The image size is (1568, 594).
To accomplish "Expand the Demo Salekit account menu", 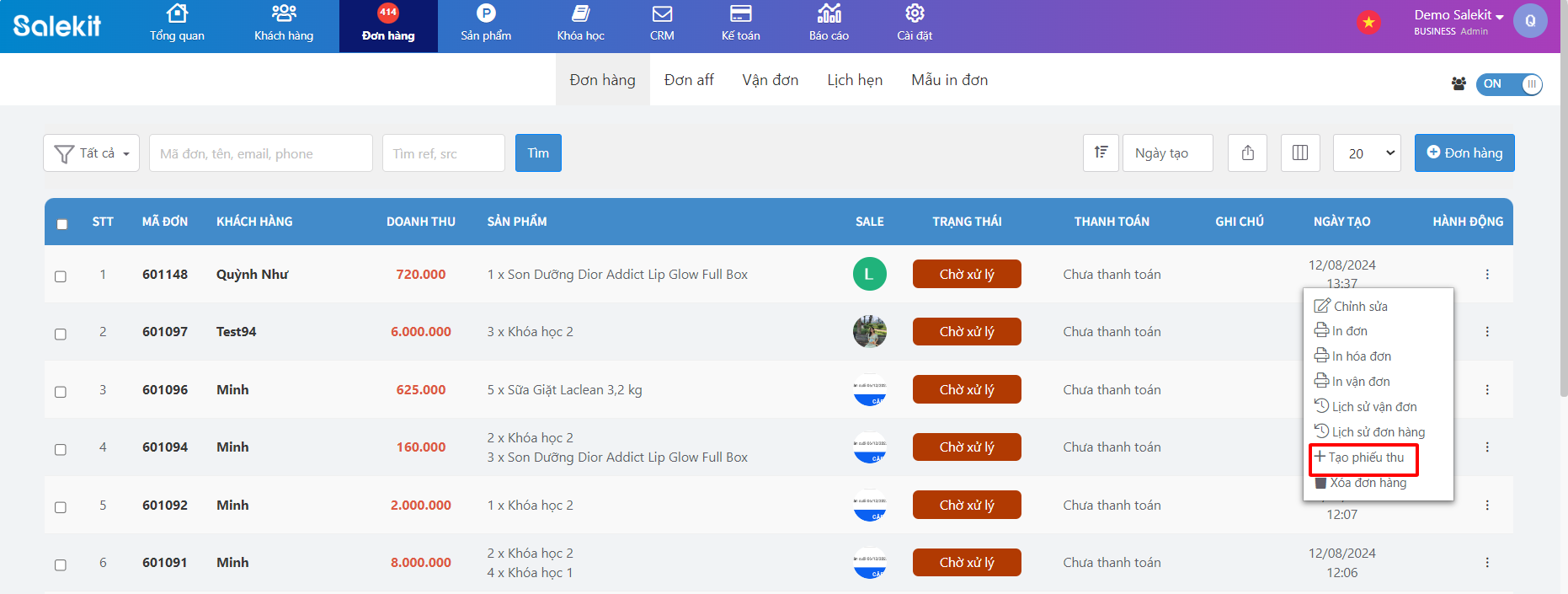I will pos(1459,16).
